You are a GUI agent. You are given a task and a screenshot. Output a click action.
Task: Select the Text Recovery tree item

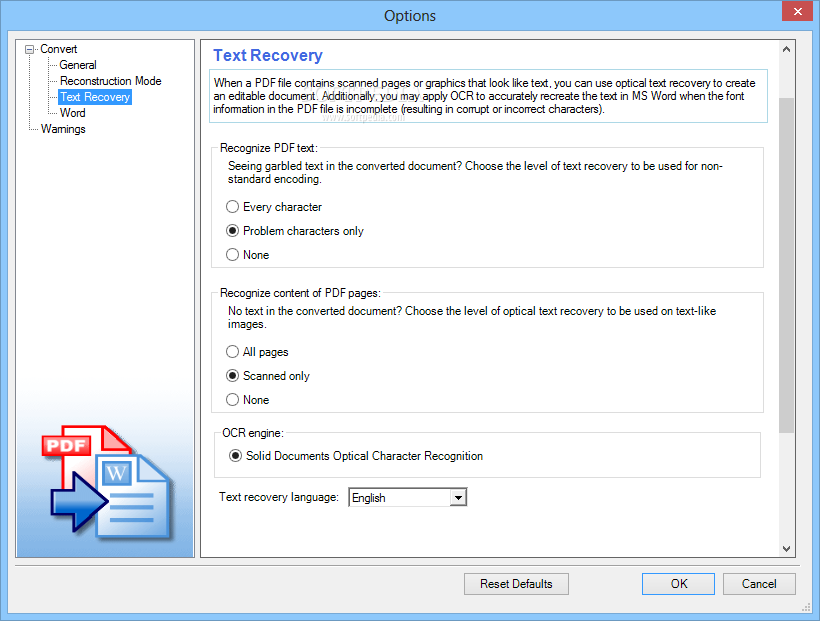pyautogui.click(x=95, y=97)
